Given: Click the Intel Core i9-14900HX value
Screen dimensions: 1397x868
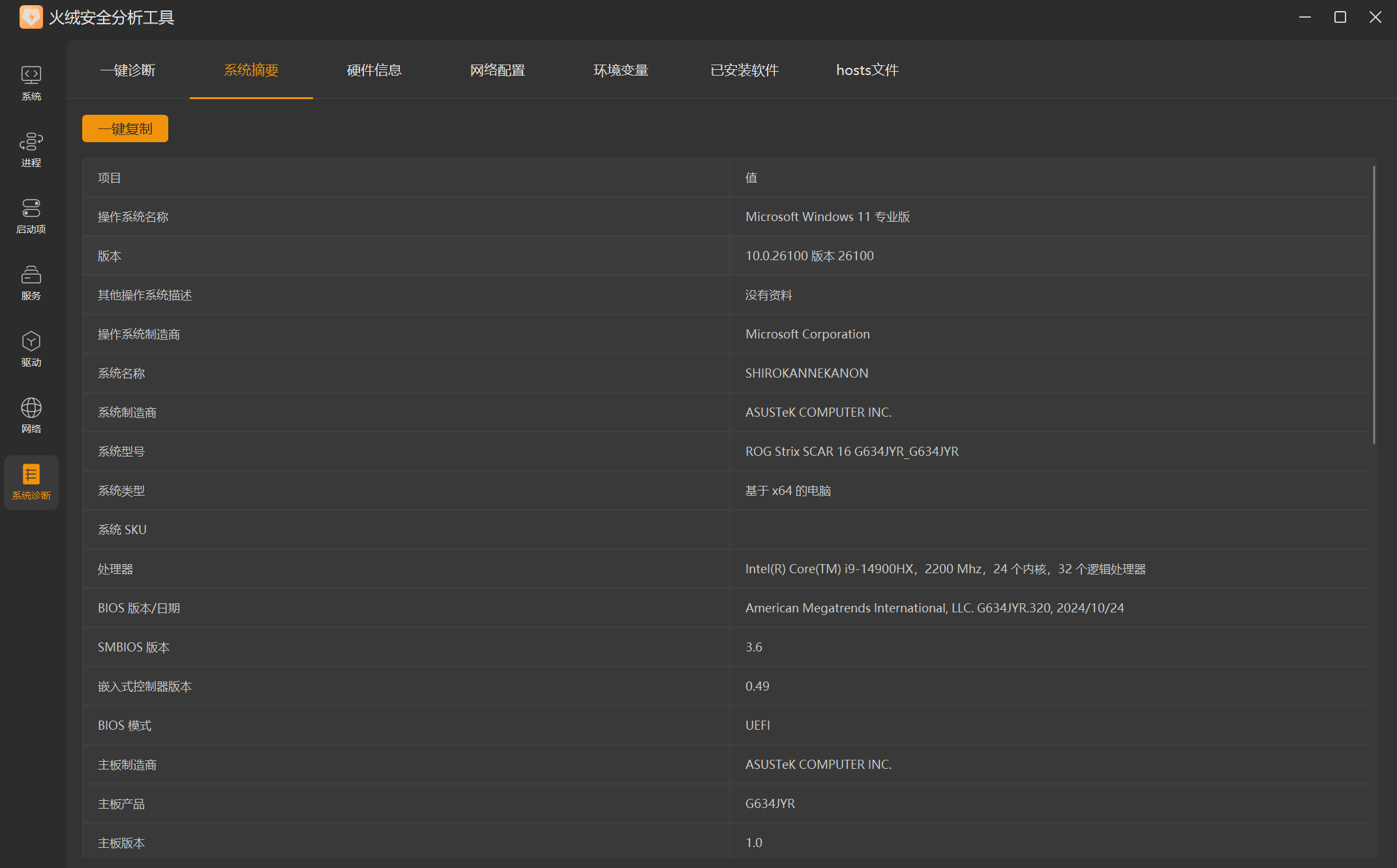Looking at the screenshot, I should pyautogui.click(x=946, y=569).
